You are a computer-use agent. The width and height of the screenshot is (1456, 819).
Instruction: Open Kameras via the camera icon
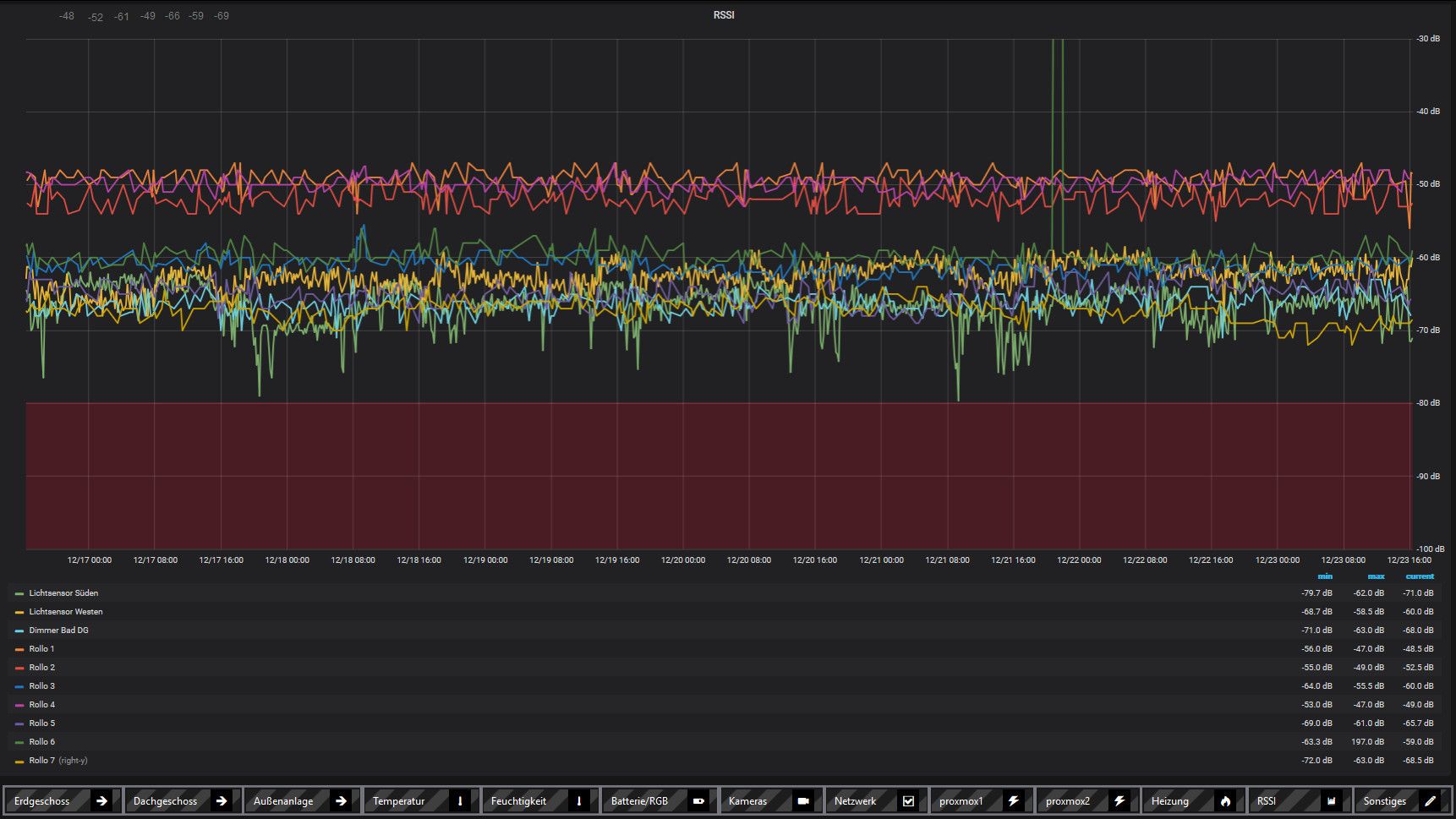click(803, 801)
